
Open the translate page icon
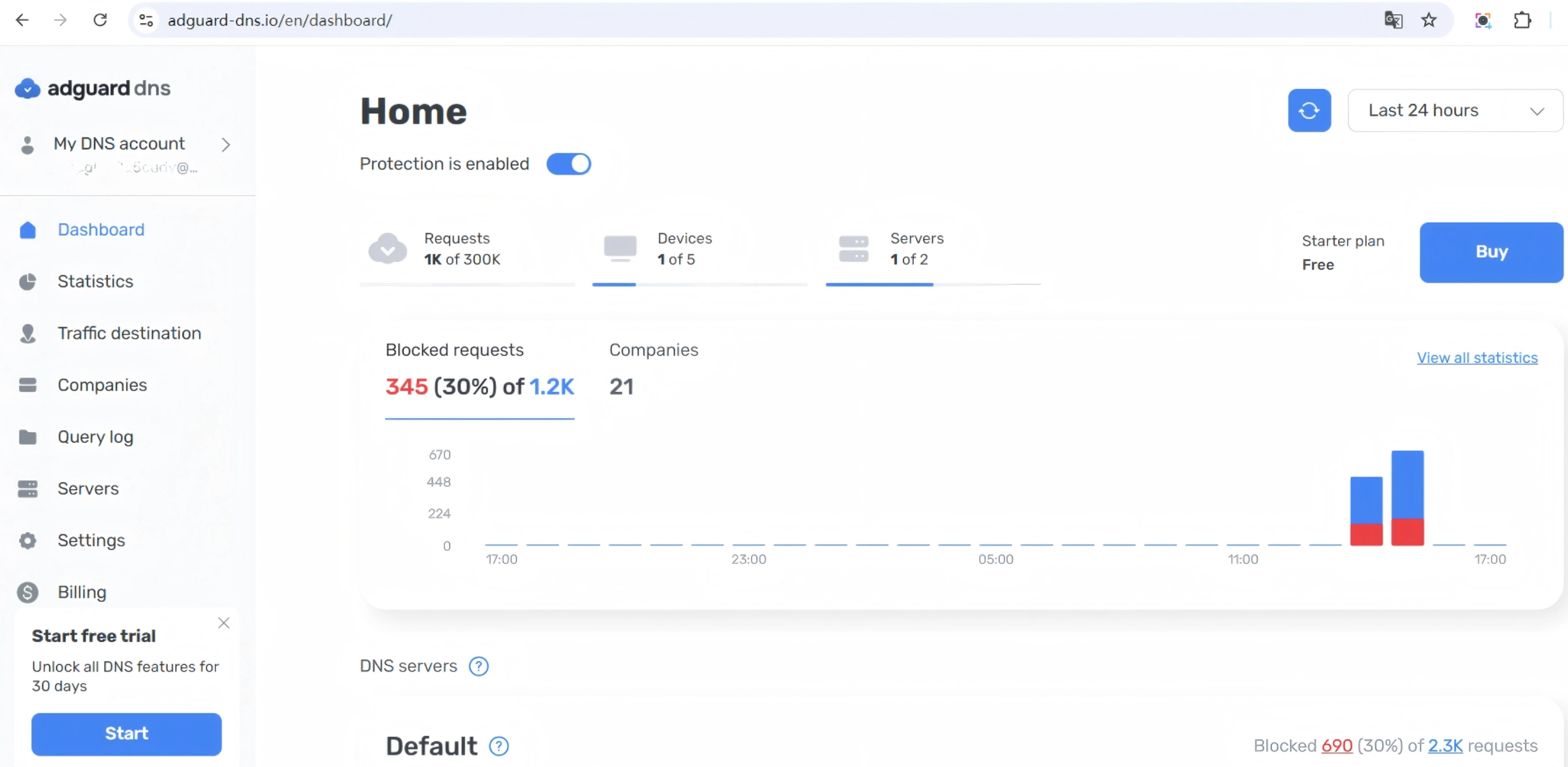[x=1393, y=20]
